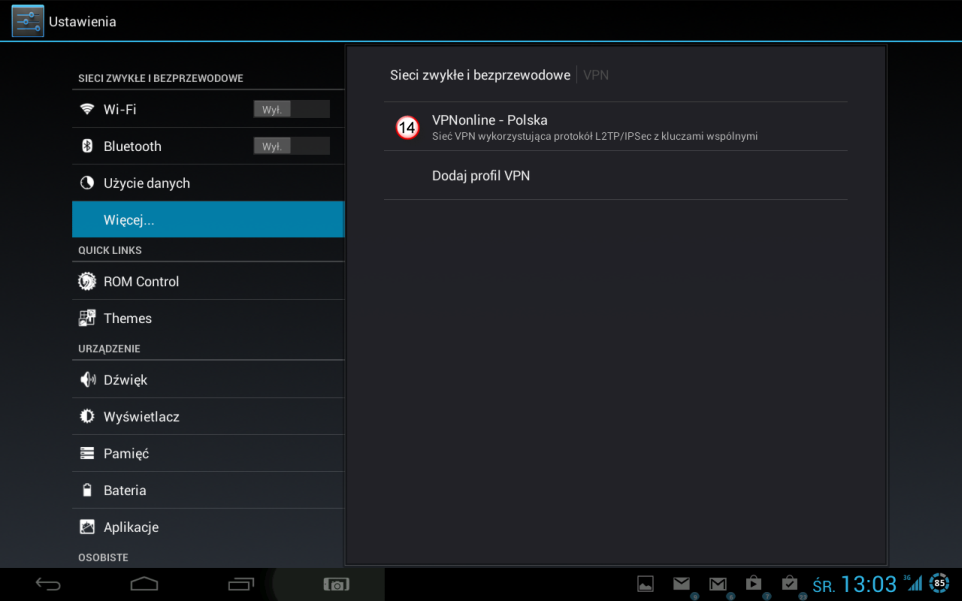Open the first mail notification icon

coord(682,583)
